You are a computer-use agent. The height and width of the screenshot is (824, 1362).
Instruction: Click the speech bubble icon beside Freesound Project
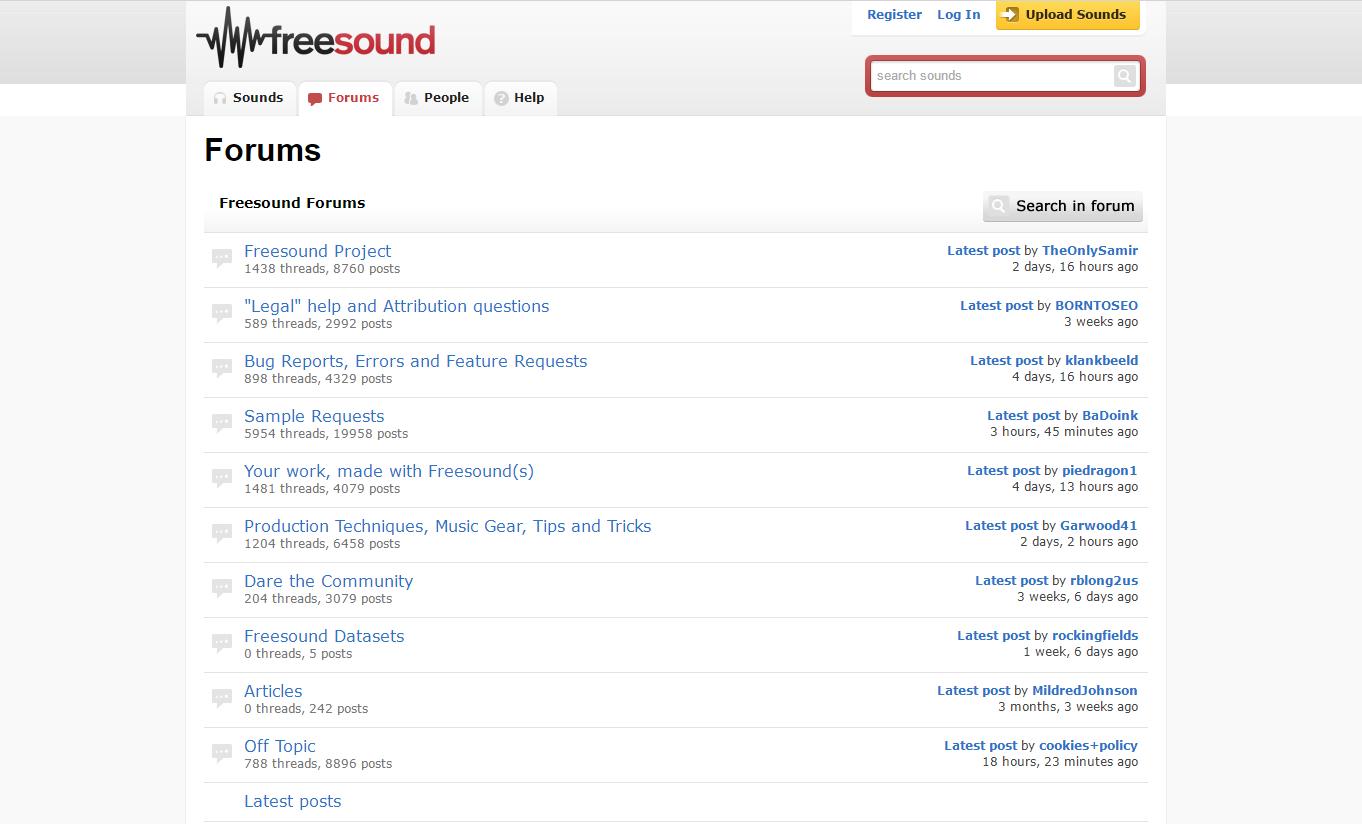(222, 259)
